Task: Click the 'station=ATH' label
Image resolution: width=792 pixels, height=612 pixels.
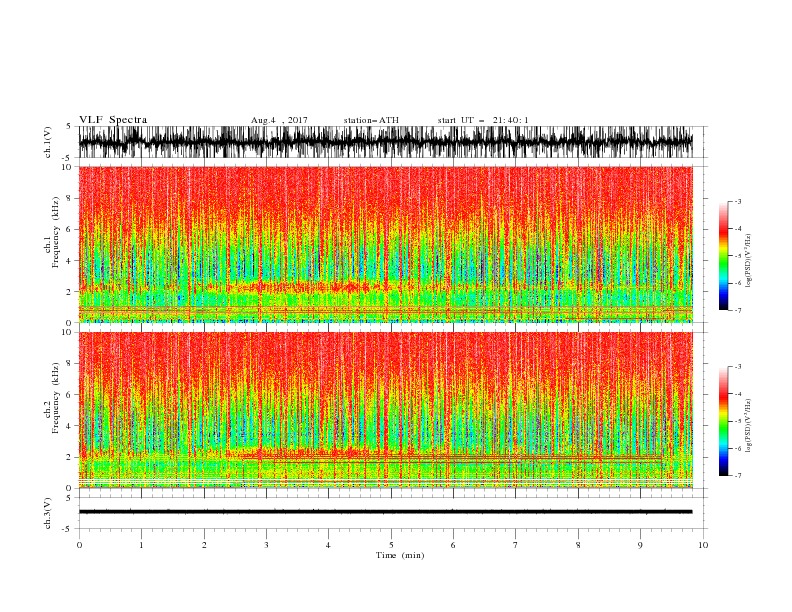Action: point(371,120)
